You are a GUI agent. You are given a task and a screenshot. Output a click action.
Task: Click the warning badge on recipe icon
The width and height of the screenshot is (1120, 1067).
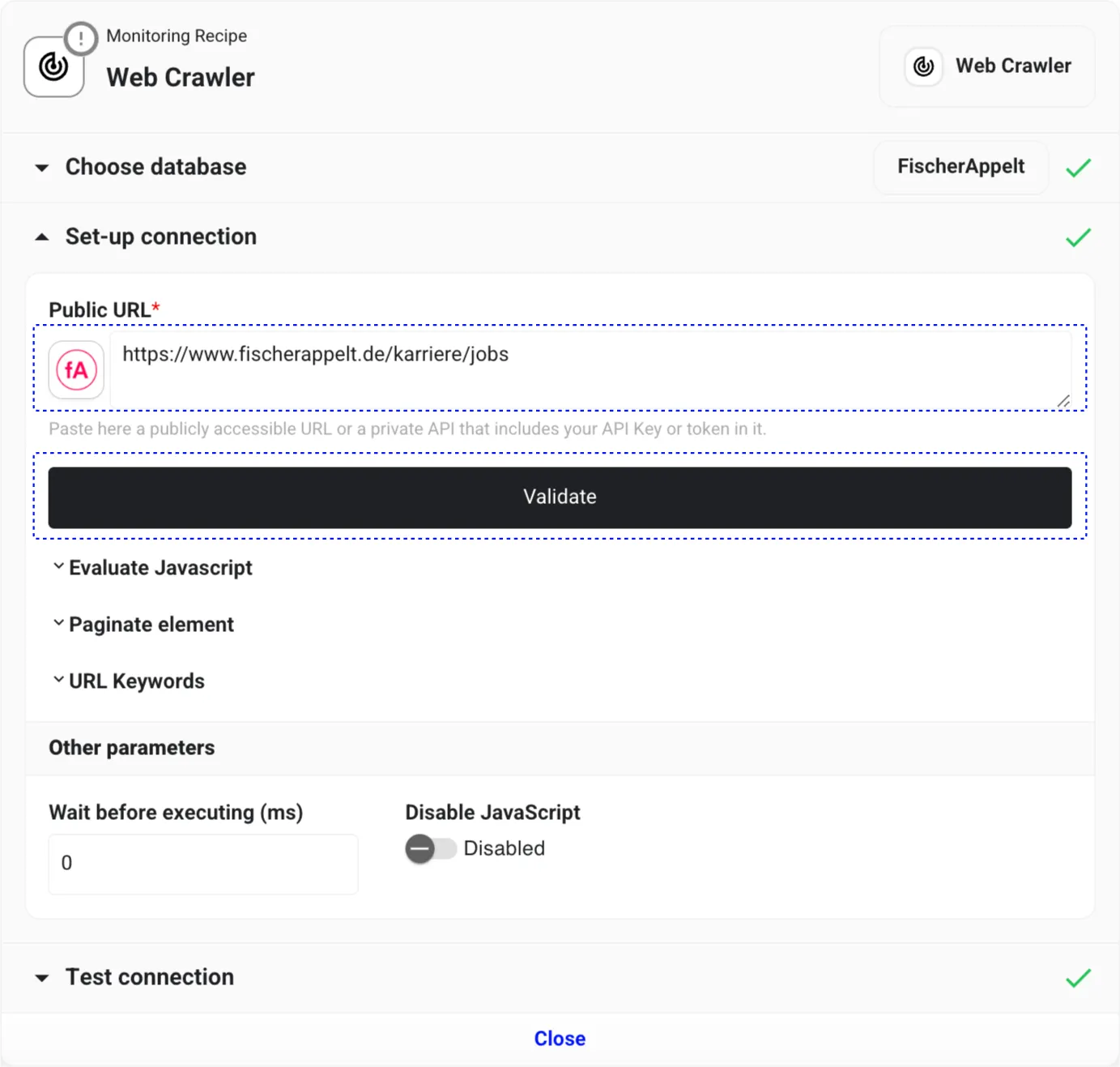coord(81,38)
